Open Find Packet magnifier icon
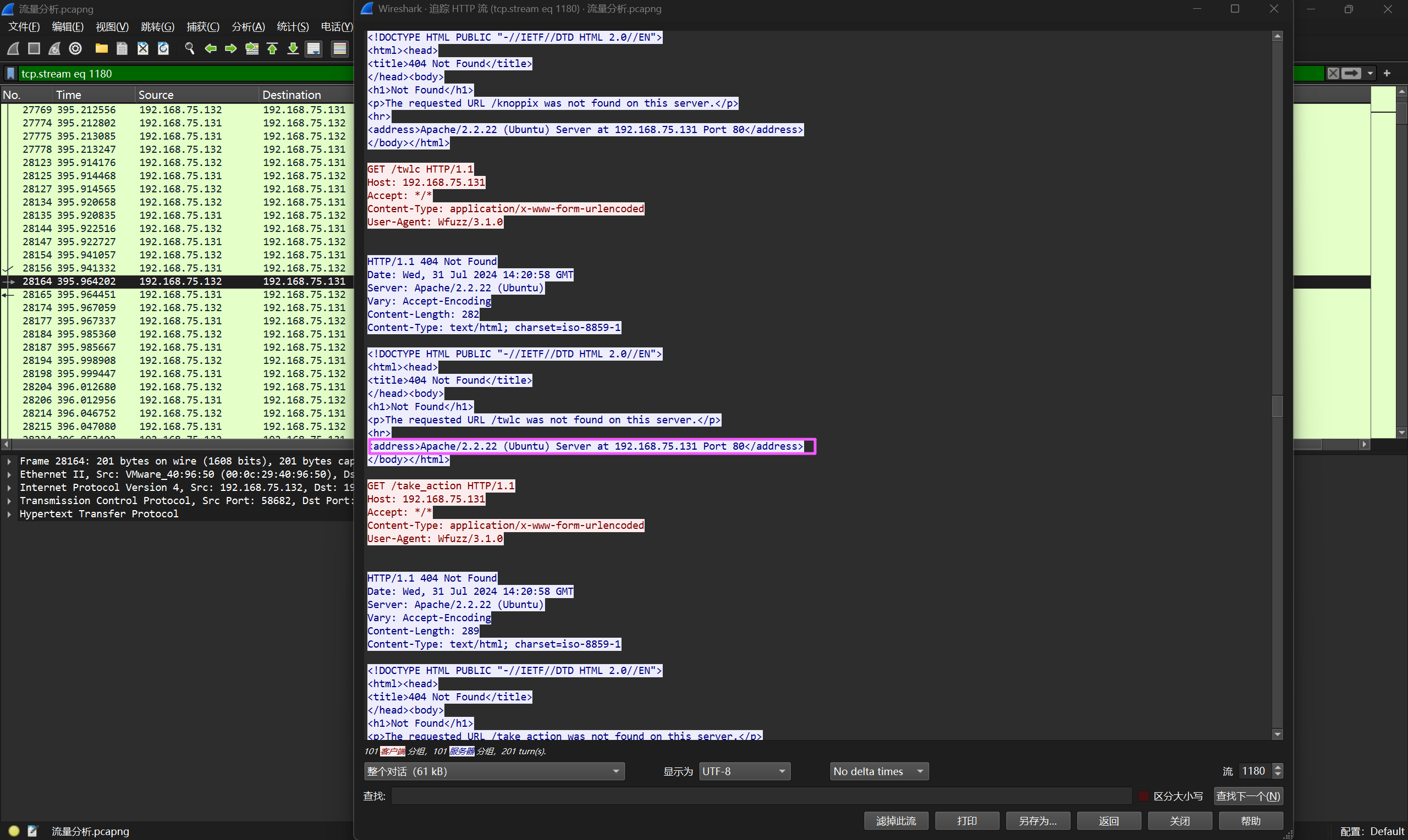Viewport: 1408px width, 840px height. tap(190, 49)
